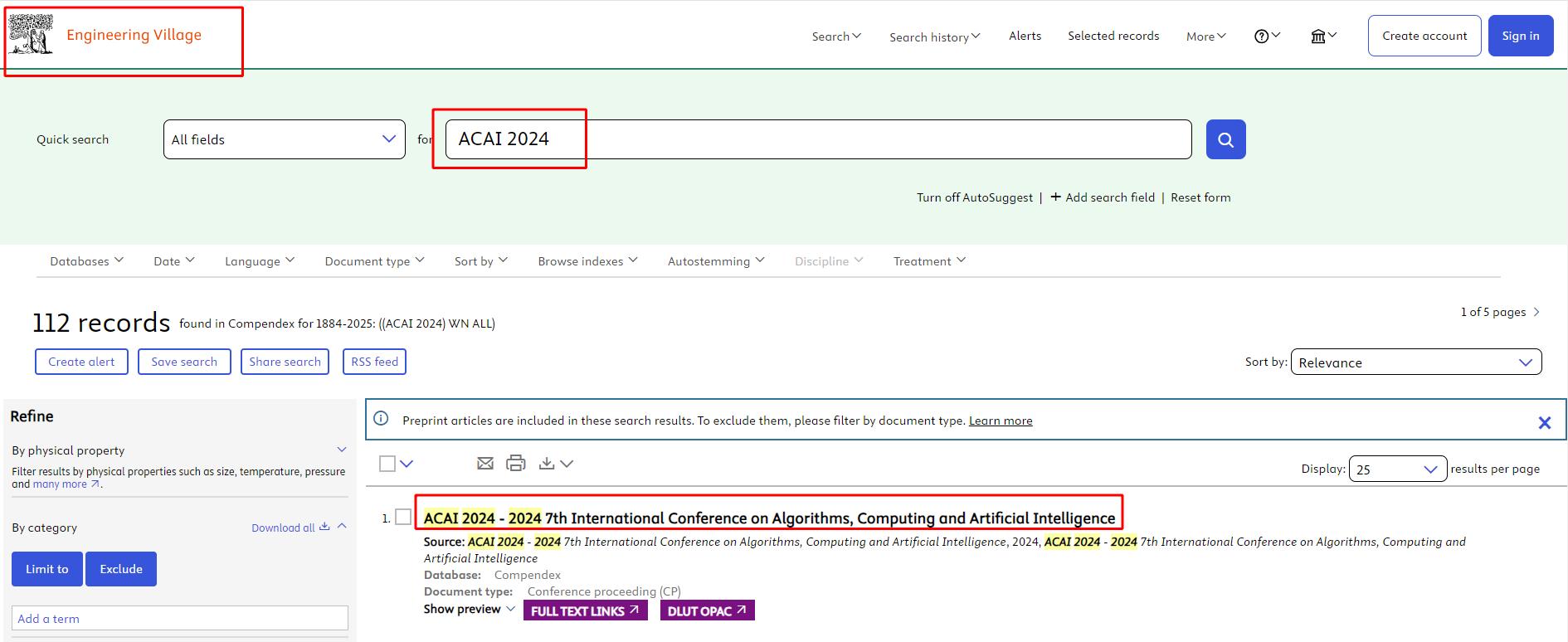Click the info icon in preprint banner
Screen dimensions: 1568x642
[x=381, y=418]
